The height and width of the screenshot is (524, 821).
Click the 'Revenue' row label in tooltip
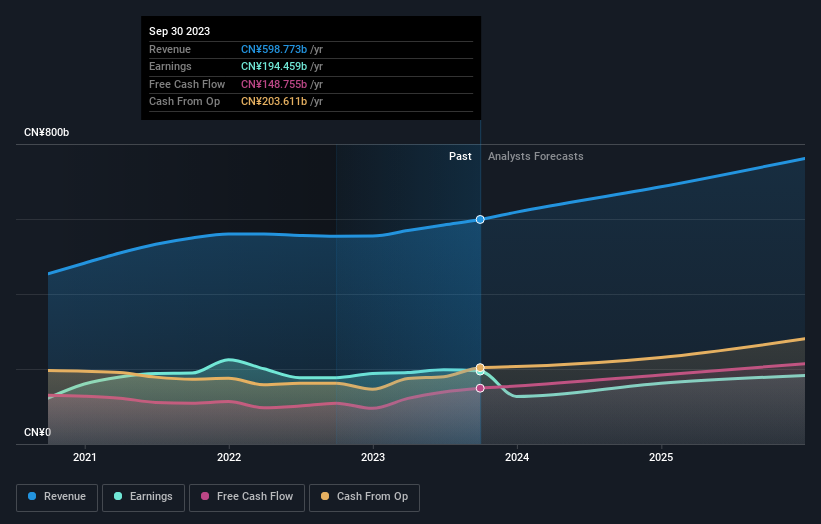[x=170, y=49]
